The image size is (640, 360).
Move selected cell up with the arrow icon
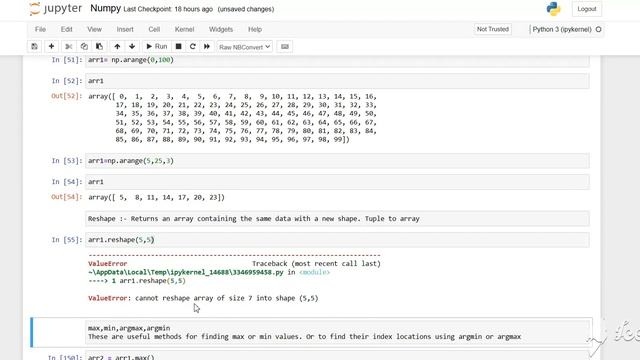tap(117, 47)
